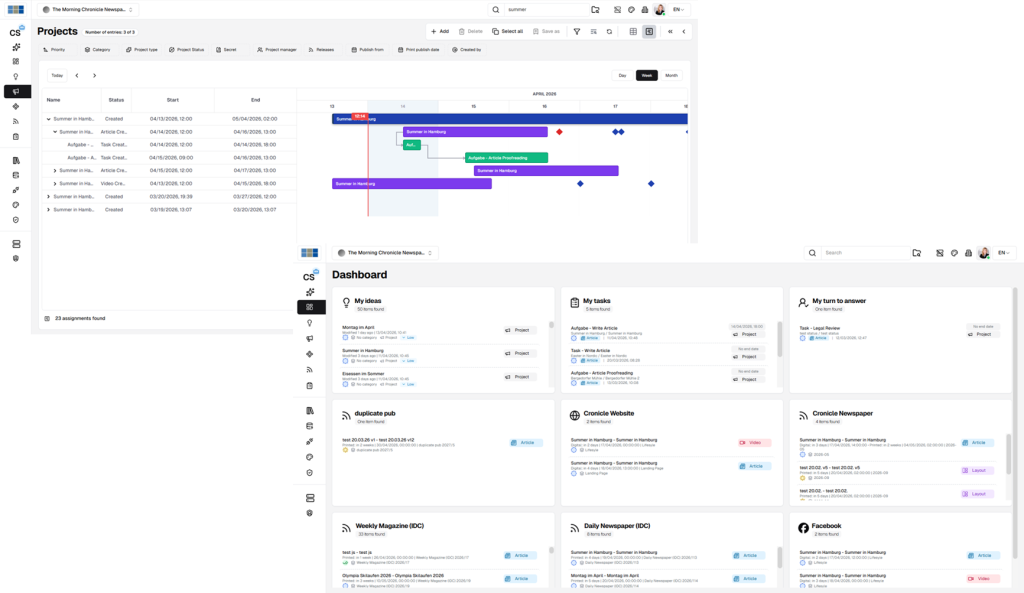Open the Project Status filter dropdown
Screen dimensions: 1024x593
pos(187,49)
